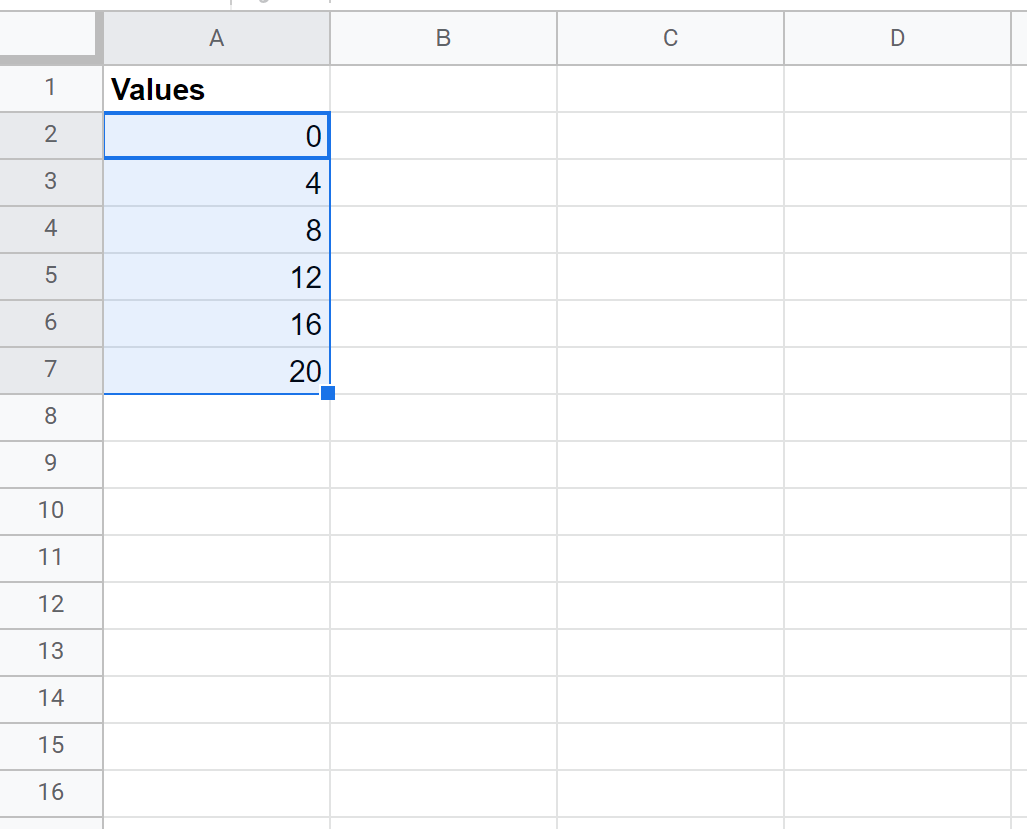Click the cell with value 8
Image resolution: width=1027 pixels, height=829 pixels.
coord(216,230)
